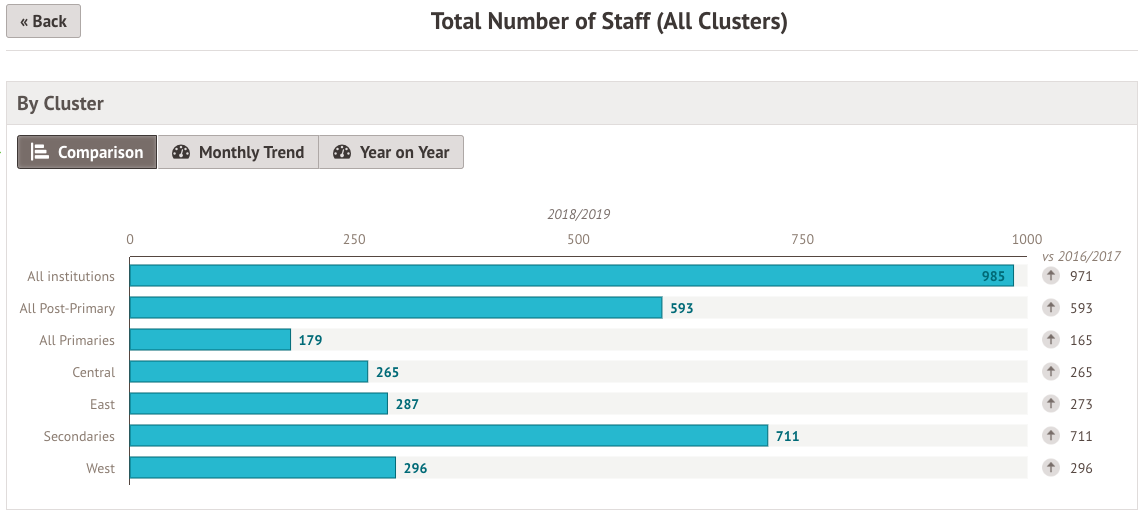Click the All institutions bar showing 985

571,276
